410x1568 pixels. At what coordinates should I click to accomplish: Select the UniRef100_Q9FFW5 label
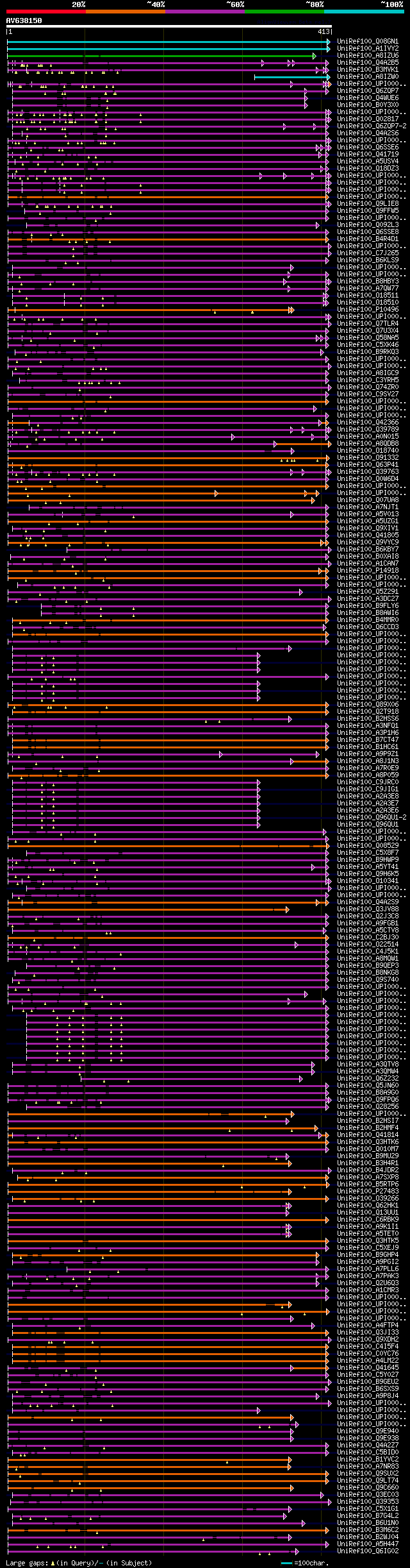pyautogui.click(x=368, y=211)
